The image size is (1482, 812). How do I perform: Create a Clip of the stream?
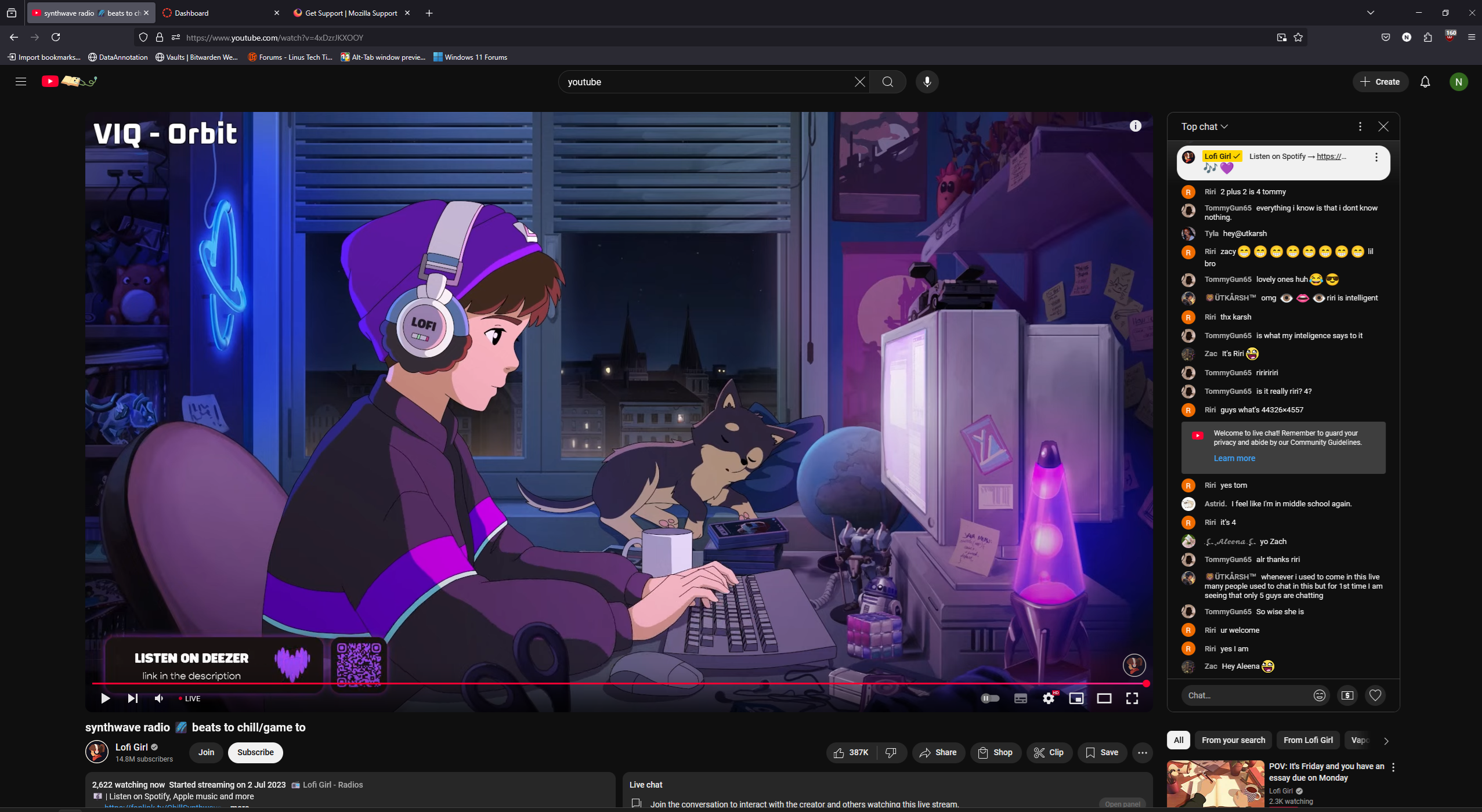[1049, 753]
